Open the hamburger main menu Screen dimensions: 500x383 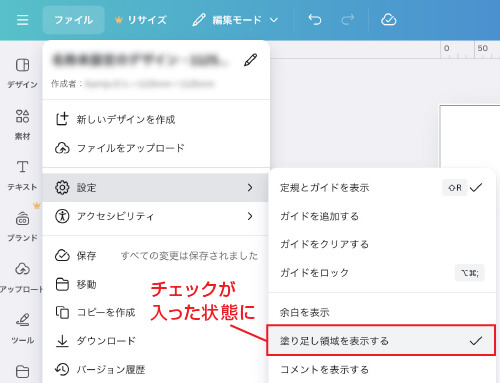coord(23,20)
